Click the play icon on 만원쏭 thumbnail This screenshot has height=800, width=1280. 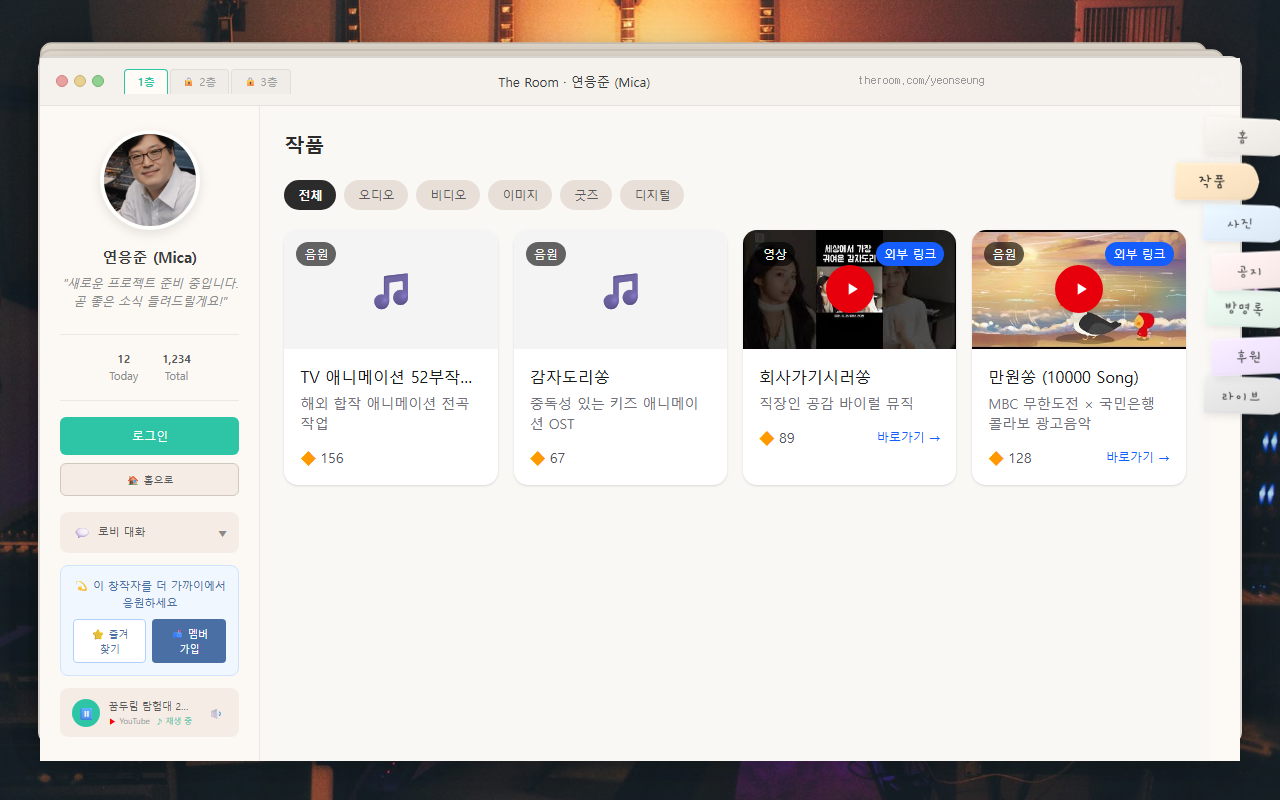(x=1078, y=289)
